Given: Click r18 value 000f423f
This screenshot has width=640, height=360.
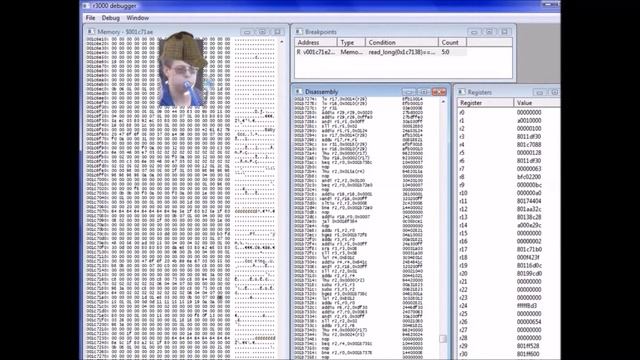Looking at the screenshot, I should (528, 258).
